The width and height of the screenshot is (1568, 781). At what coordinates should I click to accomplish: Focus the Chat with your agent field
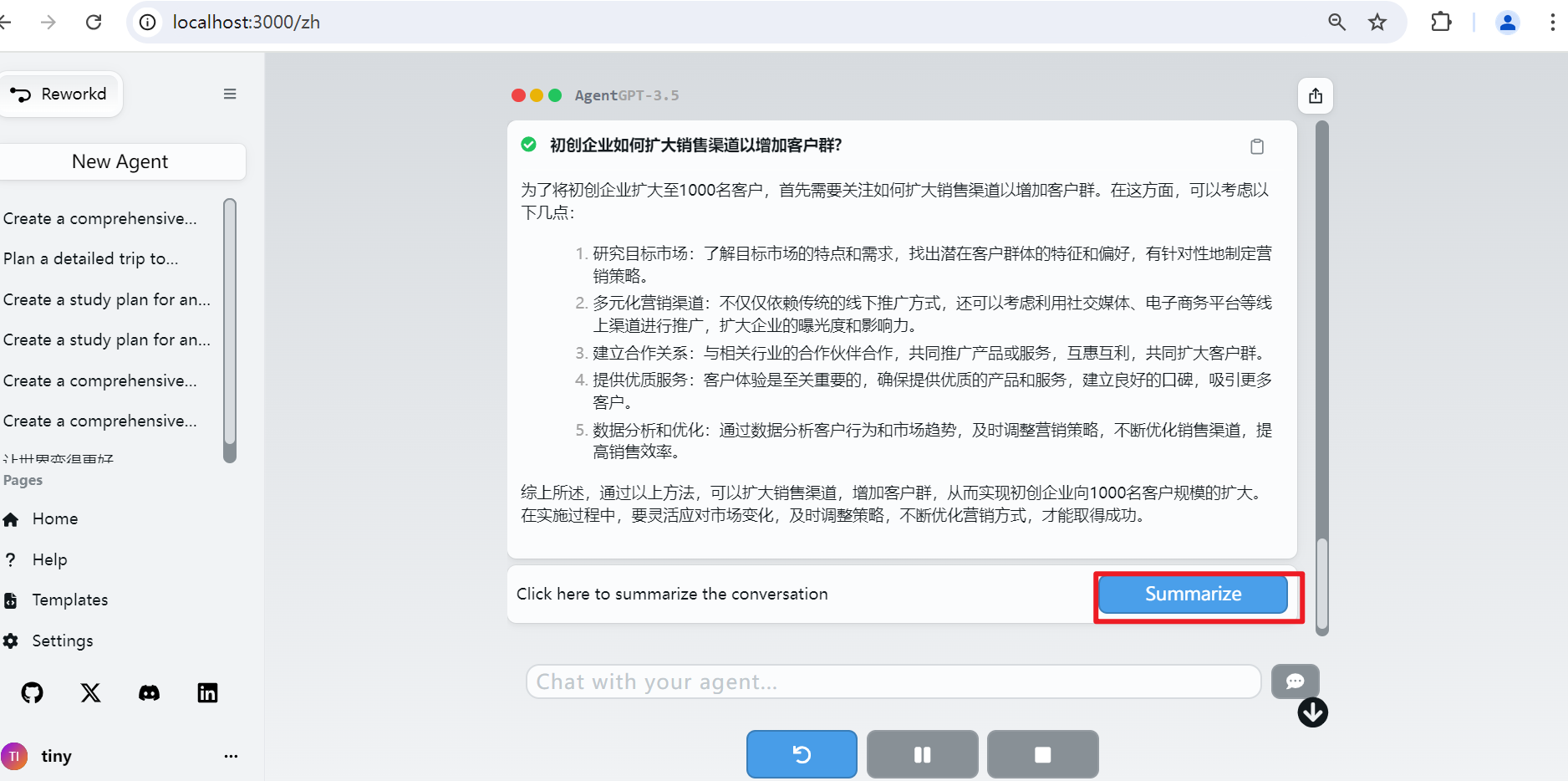pyautogui.click(x=893, y=681)
